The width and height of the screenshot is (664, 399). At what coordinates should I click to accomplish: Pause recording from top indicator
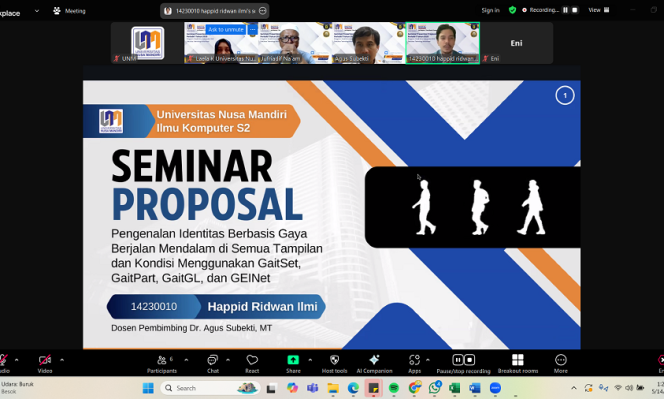[x=565, y=10]
